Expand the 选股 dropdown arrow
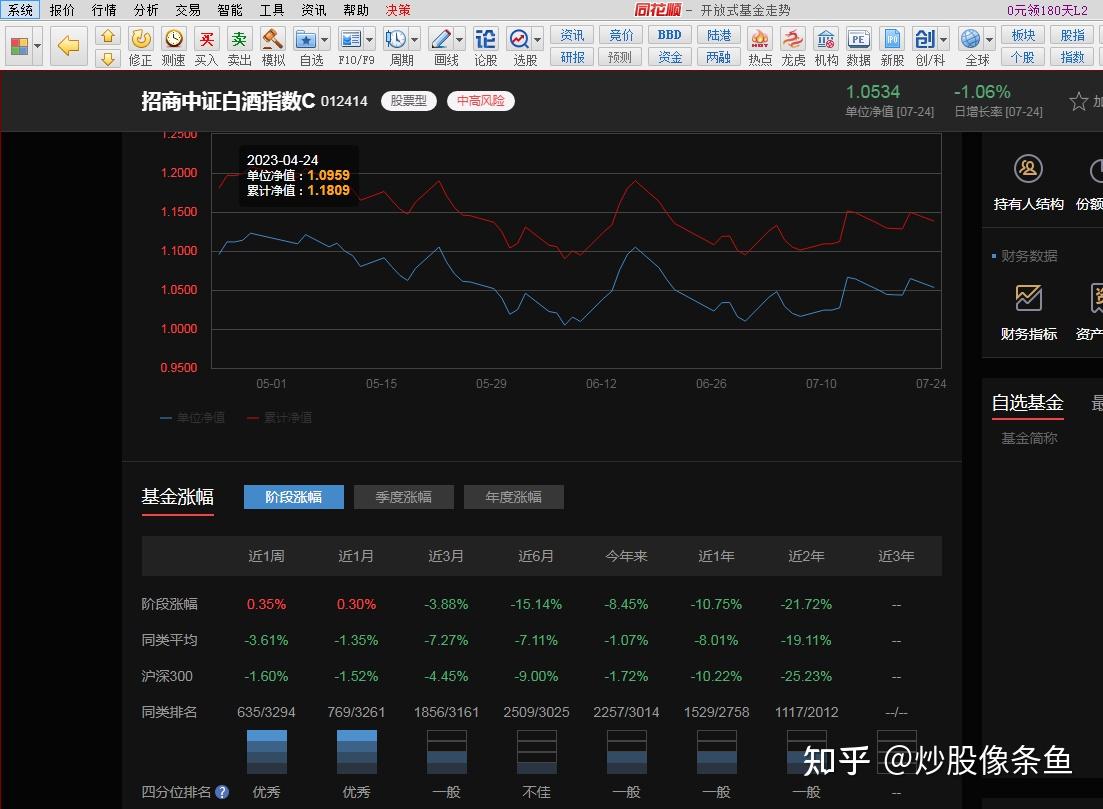The width and height of the screenshot is (1103, 809). 537,39
